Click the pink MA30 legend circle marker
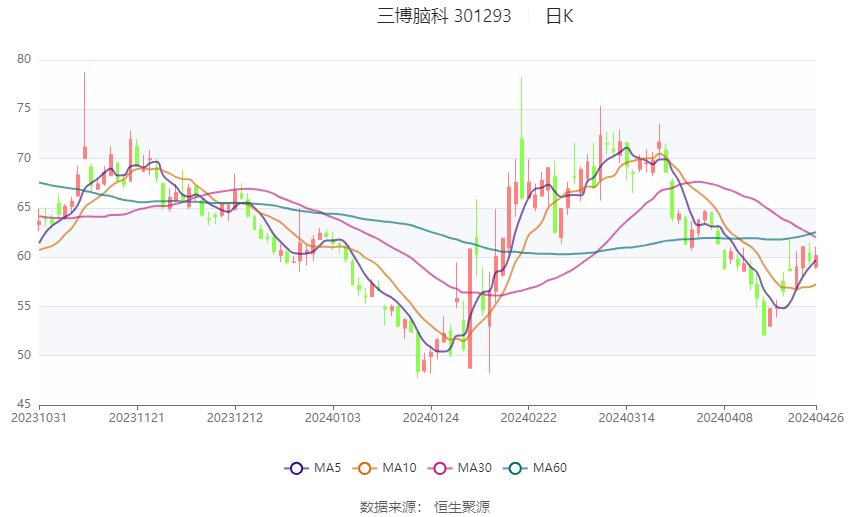 [x=441, y=468]
